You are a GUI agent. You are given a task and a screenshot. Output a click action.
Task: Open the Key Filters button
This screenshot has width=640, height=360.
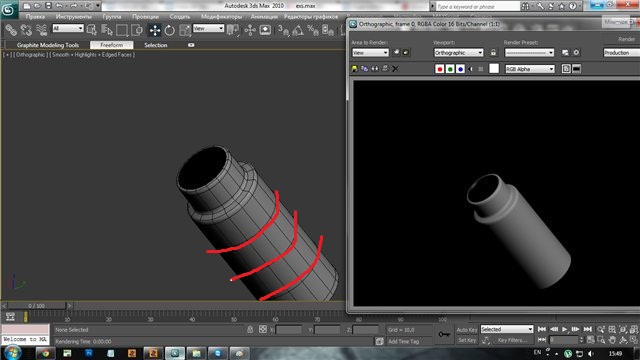[x=512, y=340]
